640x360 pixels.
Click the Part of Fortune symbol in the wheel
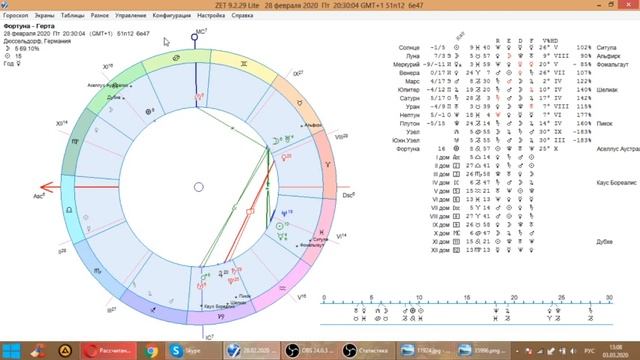149,111
